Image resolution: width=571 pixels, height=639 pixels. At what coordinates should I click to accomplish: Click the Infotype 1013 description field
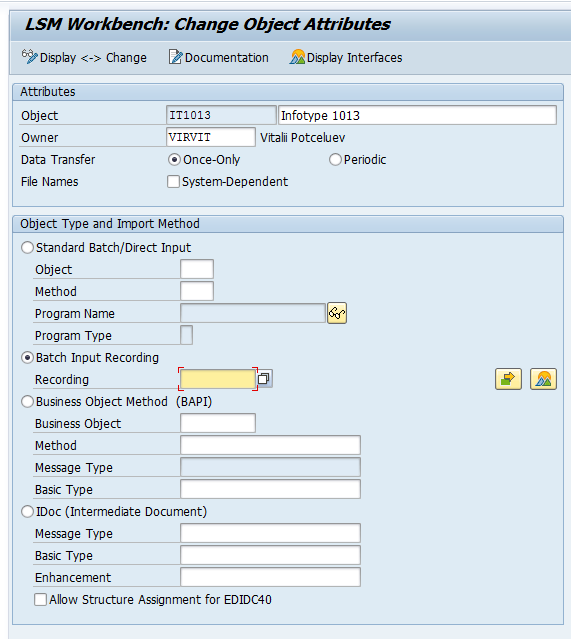[x=417, y=115]
